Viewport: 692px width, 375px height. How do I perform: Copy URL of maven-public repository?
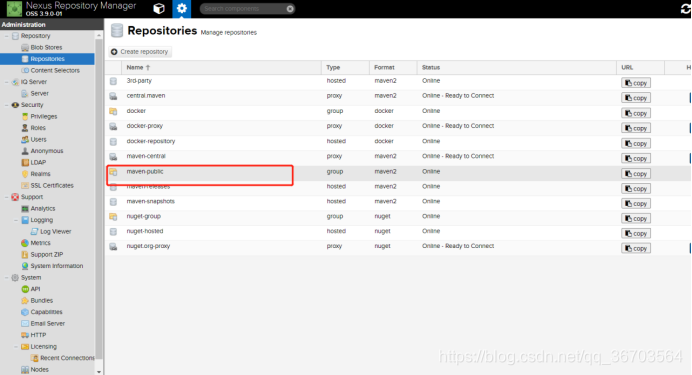636,174
